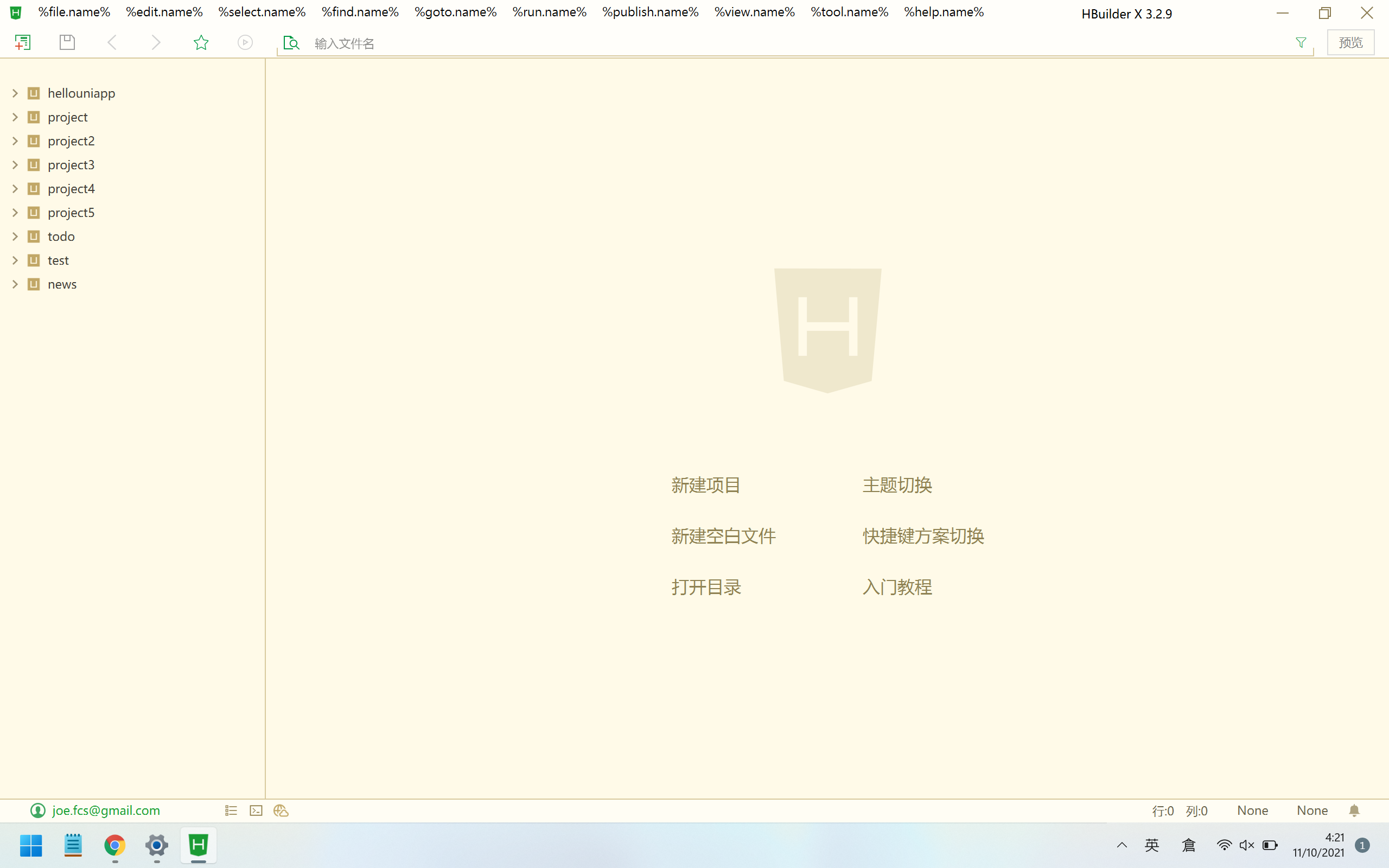The height and width of the screenshot is (868, 1389).
Task: Open the Notepad app on the taskbar
Action: click(73, 845)
